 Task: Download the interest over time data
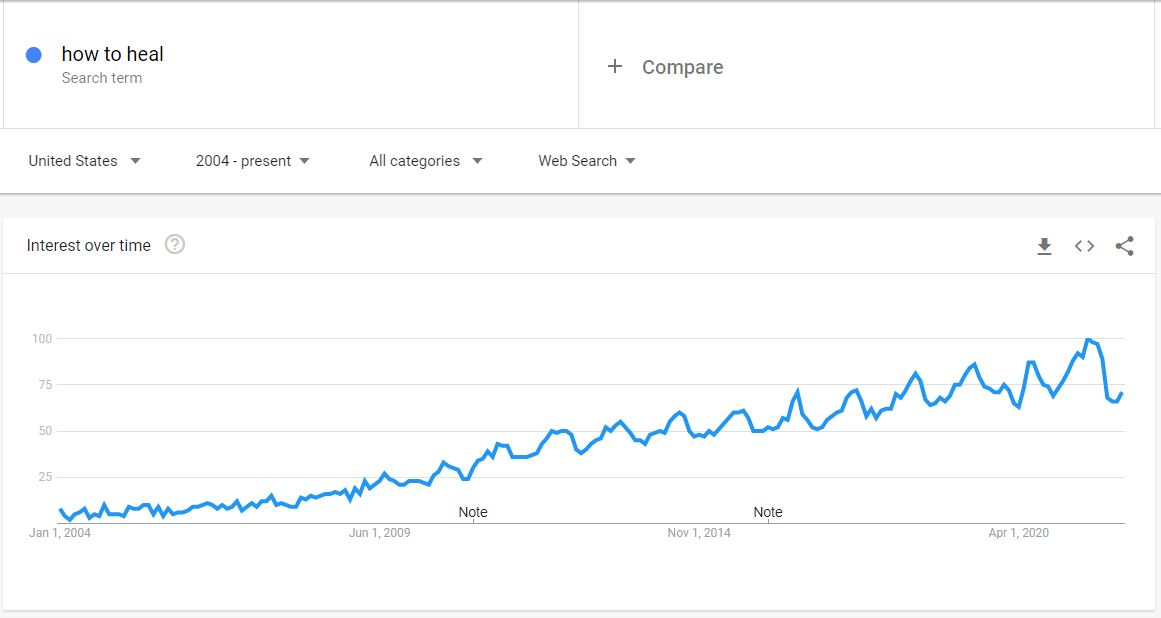[1044, 246]
